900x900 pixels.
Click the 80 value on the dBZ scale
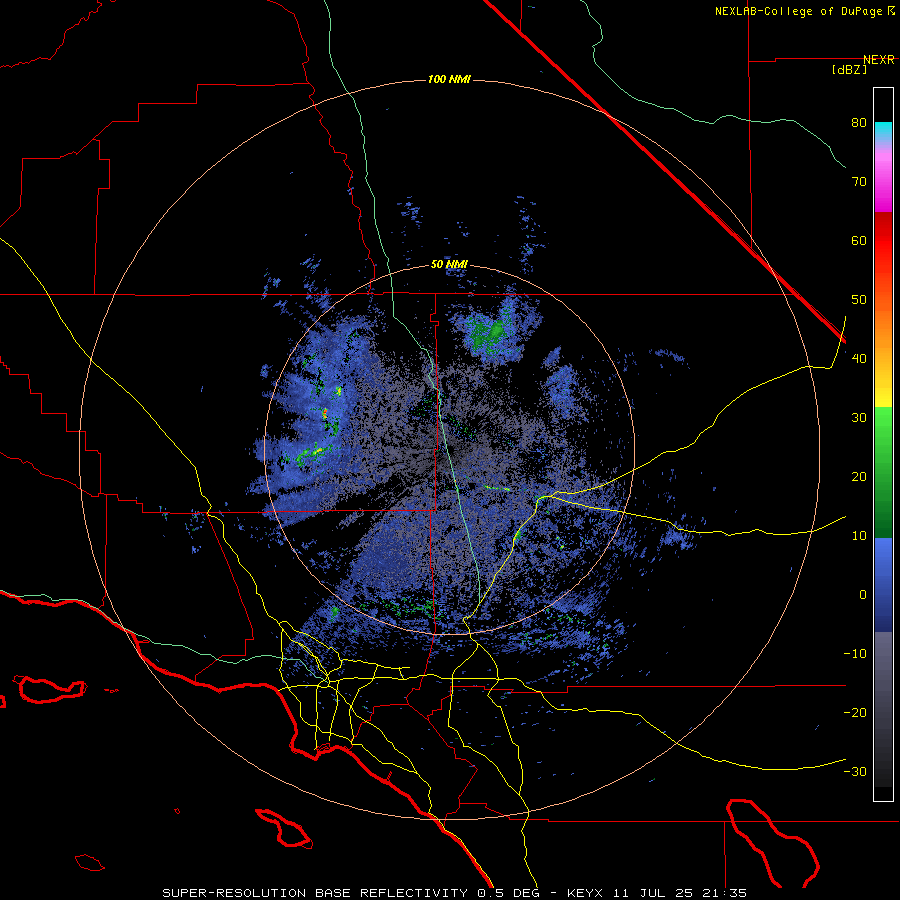coord(859,123)
